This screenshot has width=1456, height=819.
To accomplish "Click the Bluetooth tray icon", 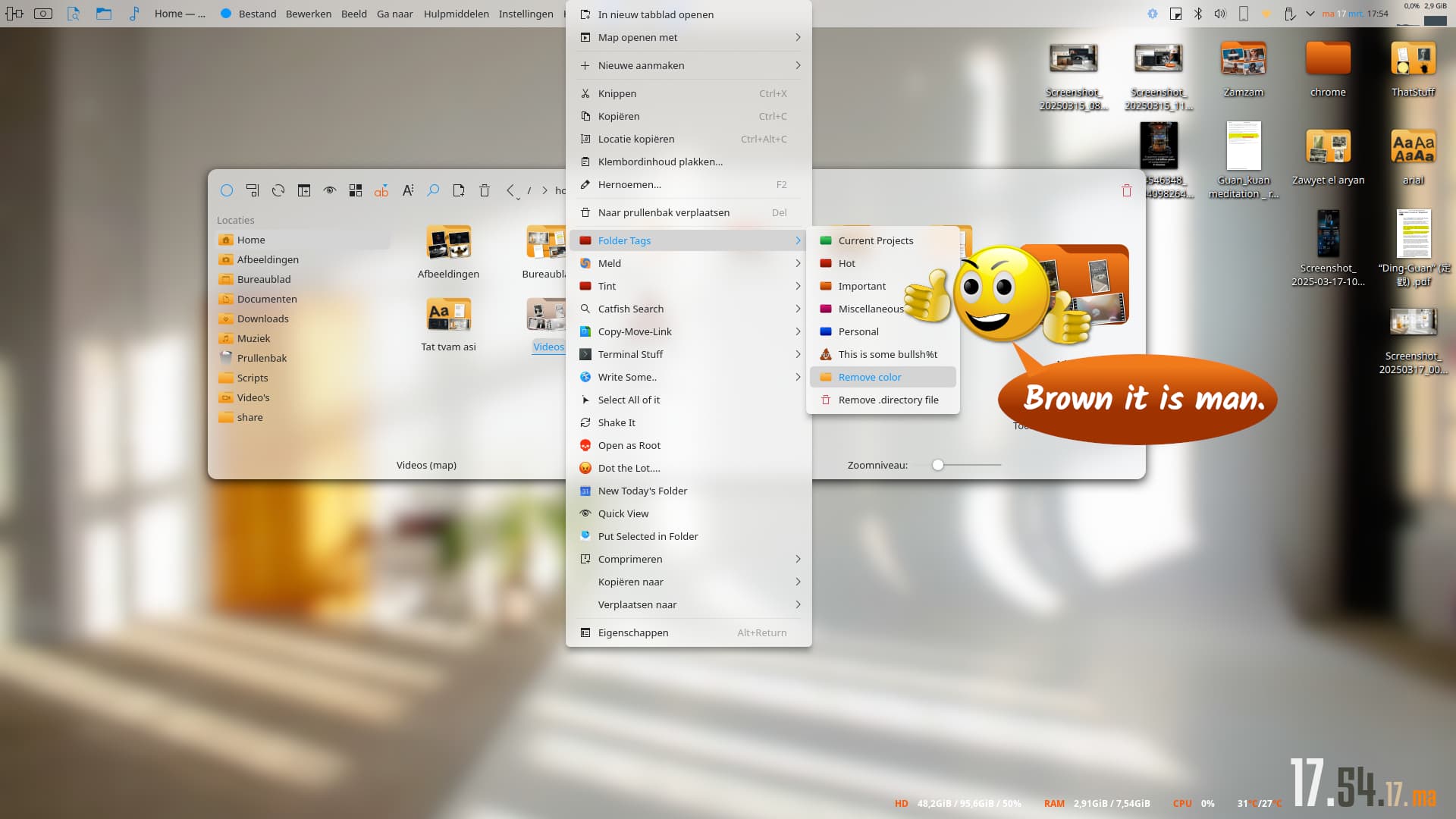I will click(x=1198, y=14).
